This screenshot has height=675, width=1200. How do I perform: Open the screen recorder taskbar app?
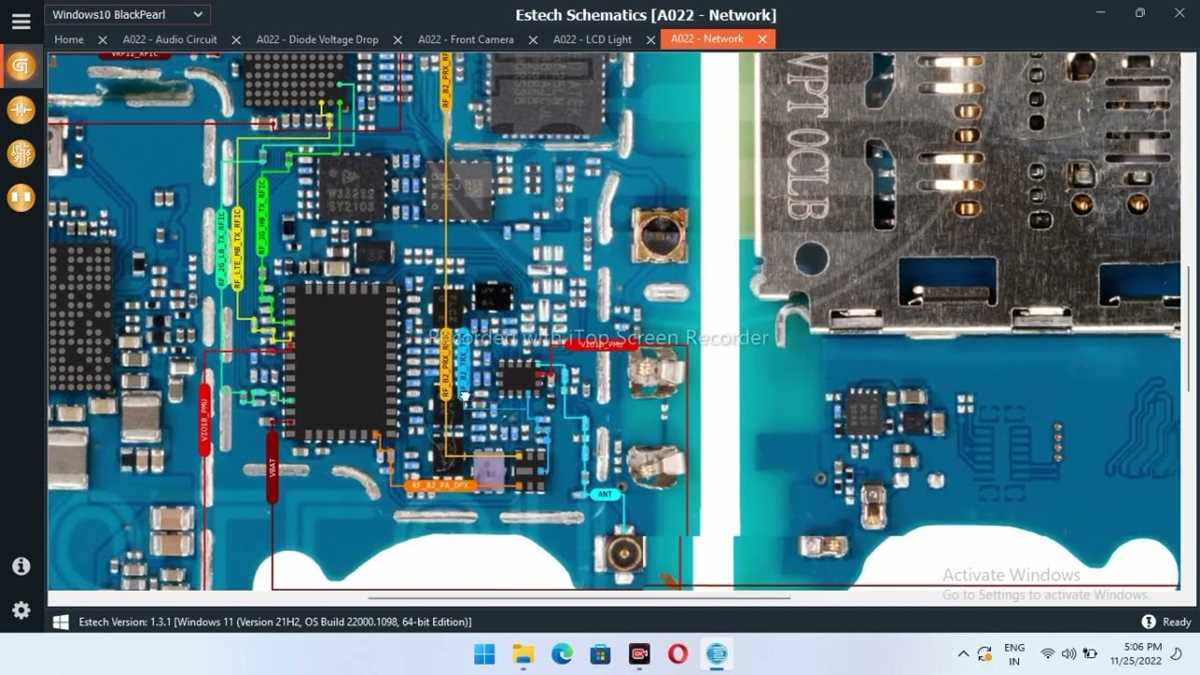tap(639, 654)
